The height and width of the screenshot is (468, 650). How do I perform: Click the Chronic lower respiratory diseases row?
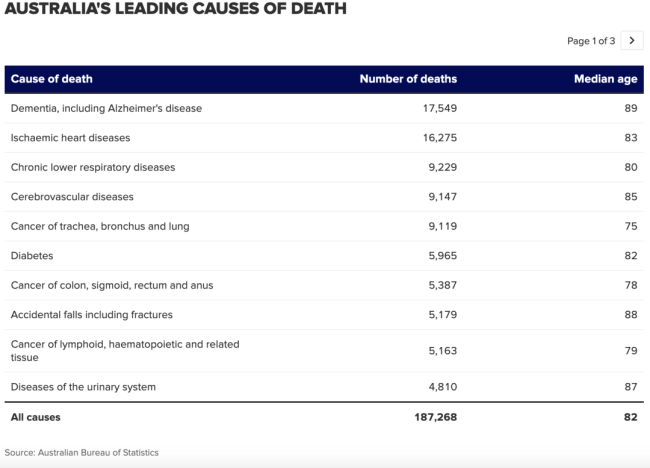[92, 167]
